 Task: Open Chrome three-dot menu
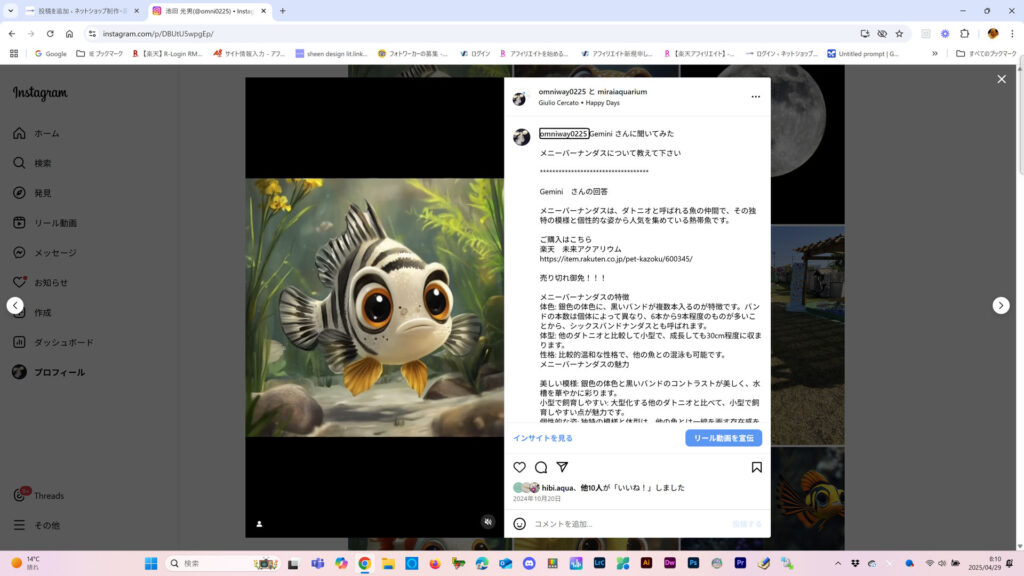click(1012, 34)
